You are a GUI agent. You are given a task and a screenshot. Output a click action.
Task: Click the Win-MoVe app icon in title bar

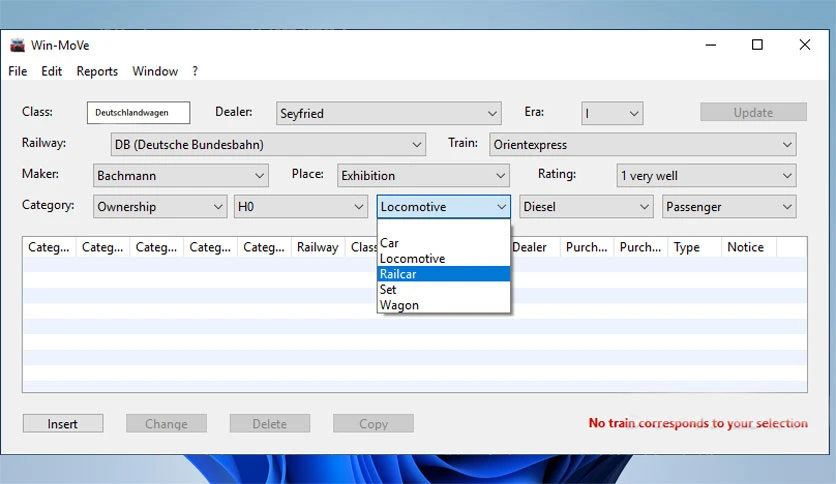coord(18,45)
